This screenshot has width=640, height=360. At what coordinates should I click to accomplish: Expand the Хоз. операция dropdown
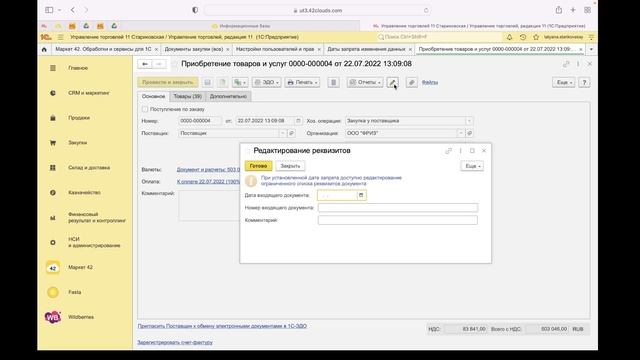point(469,121)
